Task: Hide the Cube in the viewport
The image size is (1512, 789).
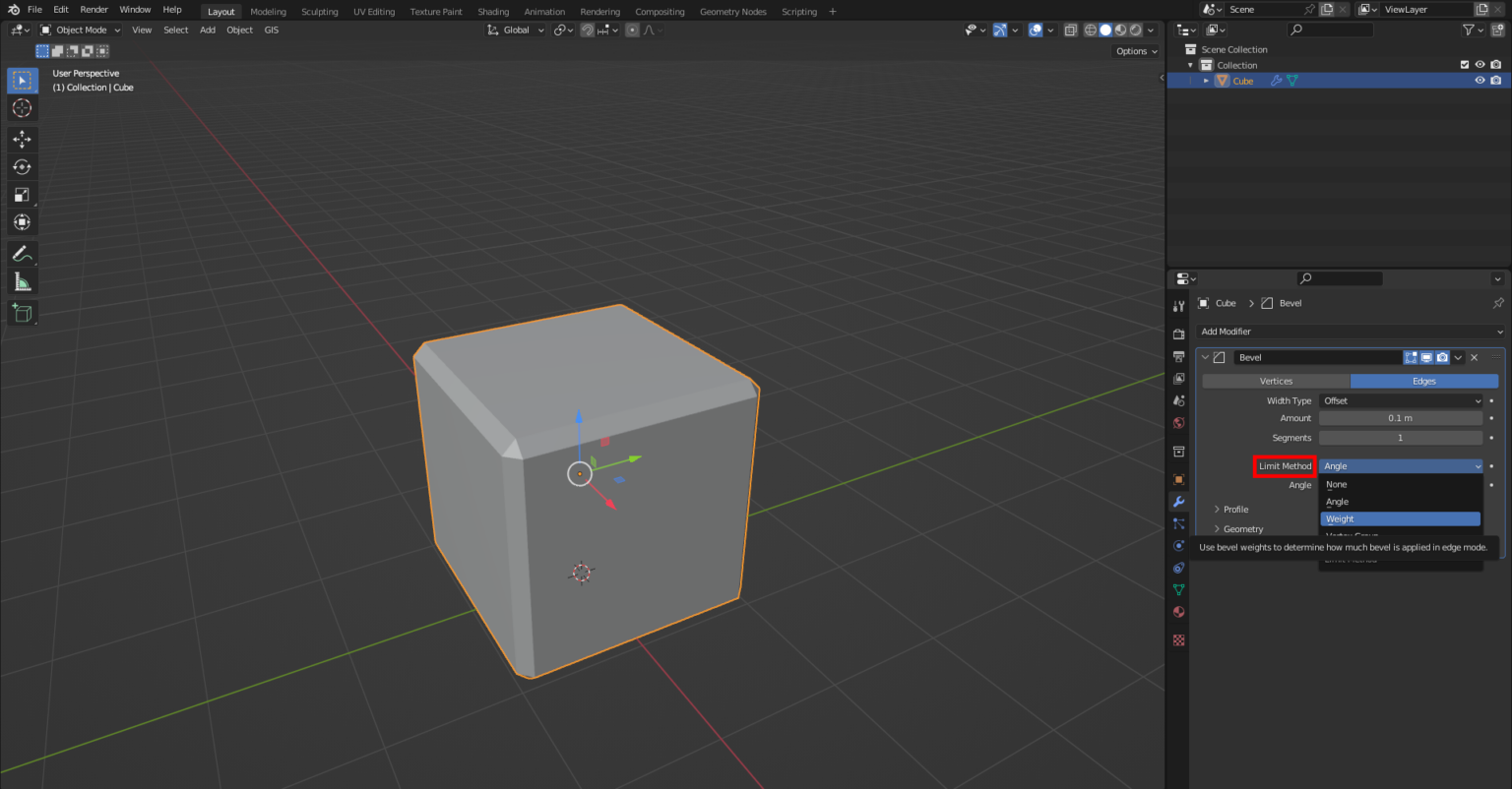Action: (1480, 80)
